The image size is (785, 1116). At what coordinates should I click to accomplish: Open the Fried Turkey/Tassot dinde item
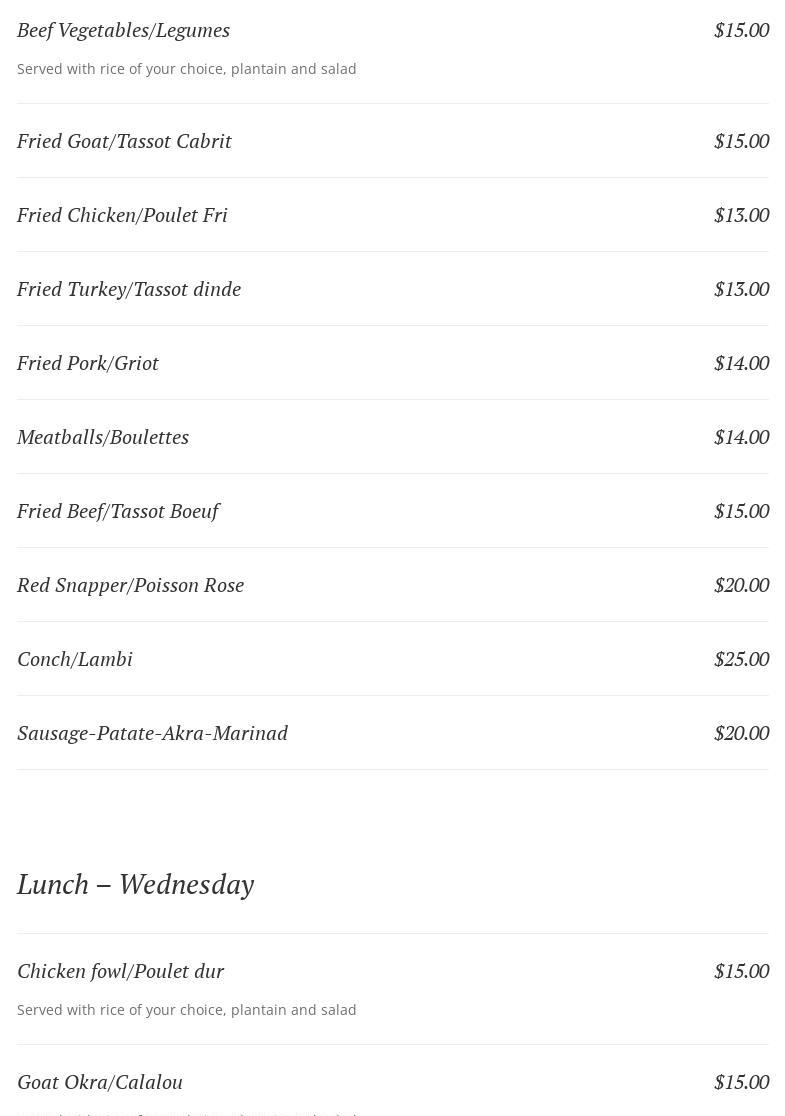coord(129,289)
